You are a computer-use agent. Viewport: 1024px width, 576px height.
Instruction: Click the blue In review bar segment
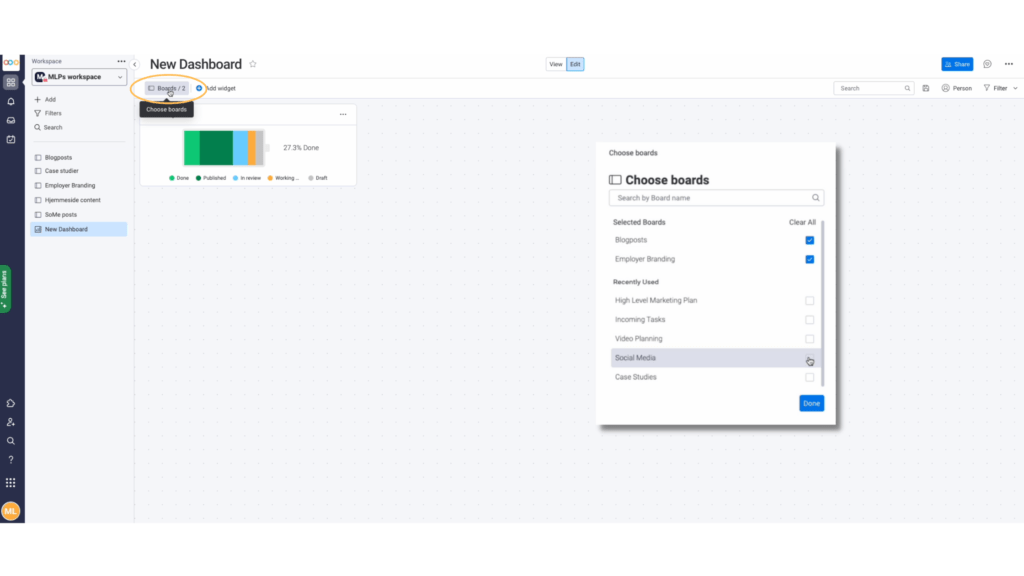pyautogui.click(x=240, y=148)
